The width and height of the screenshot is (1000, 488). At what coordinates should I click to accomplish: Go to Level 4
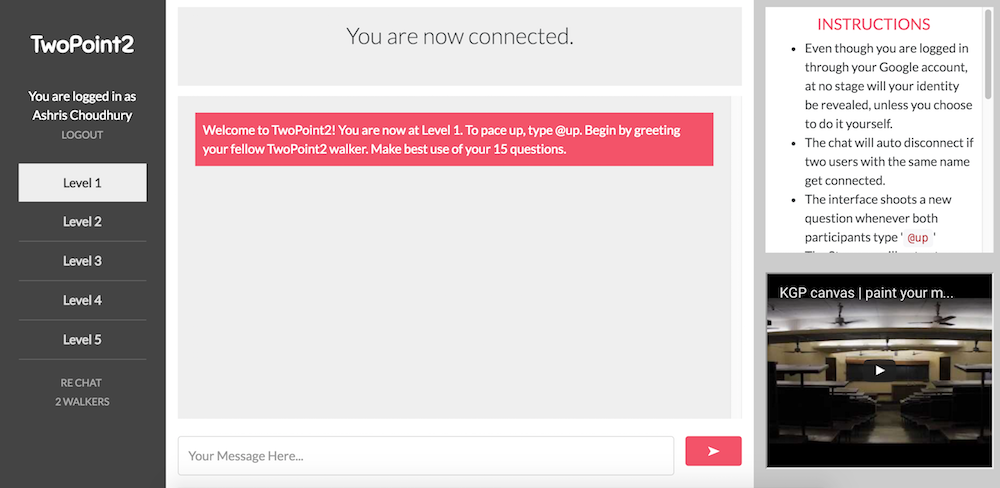(x=82, y=300)
